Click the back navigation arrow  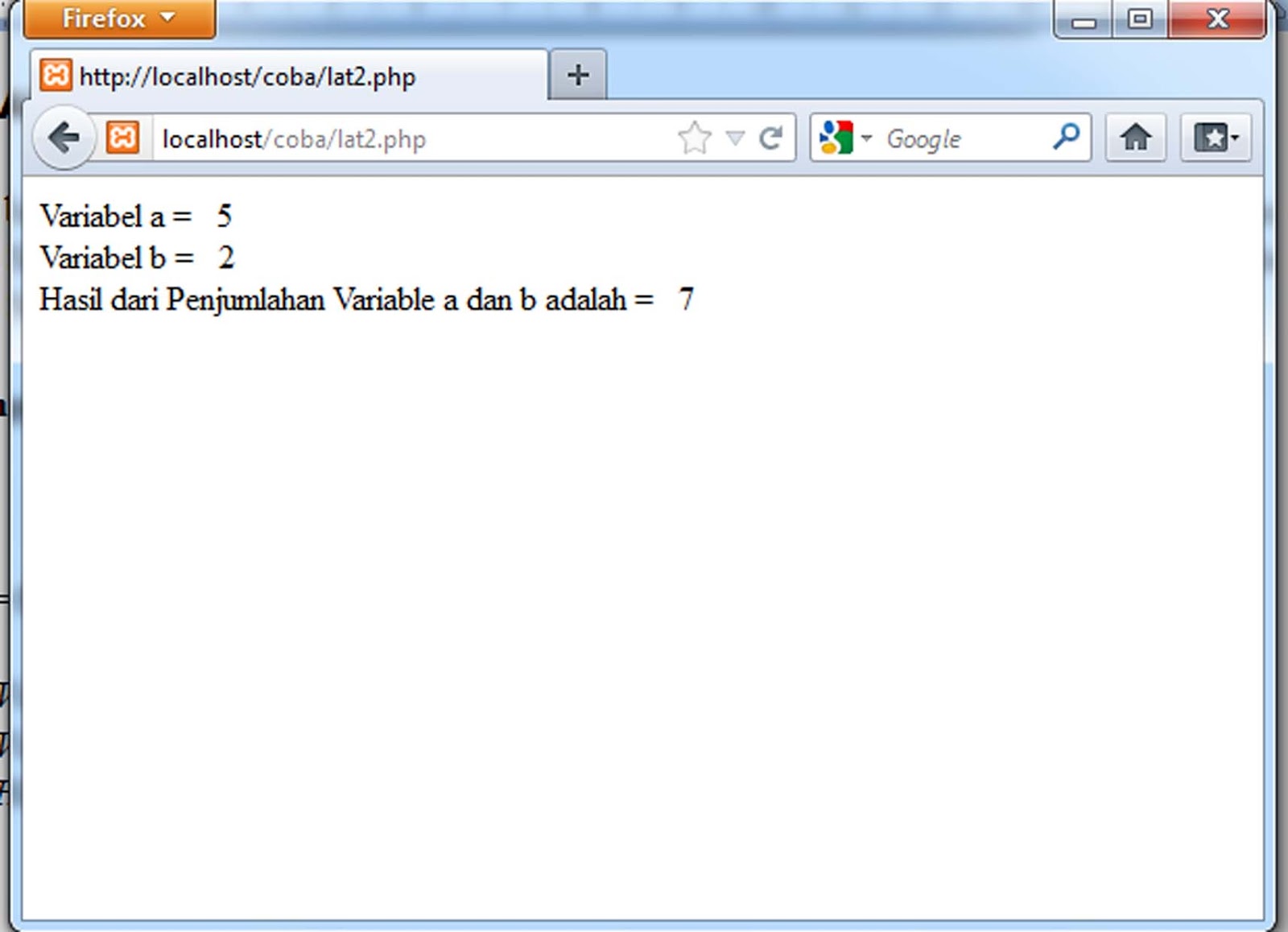coord(63,138)
